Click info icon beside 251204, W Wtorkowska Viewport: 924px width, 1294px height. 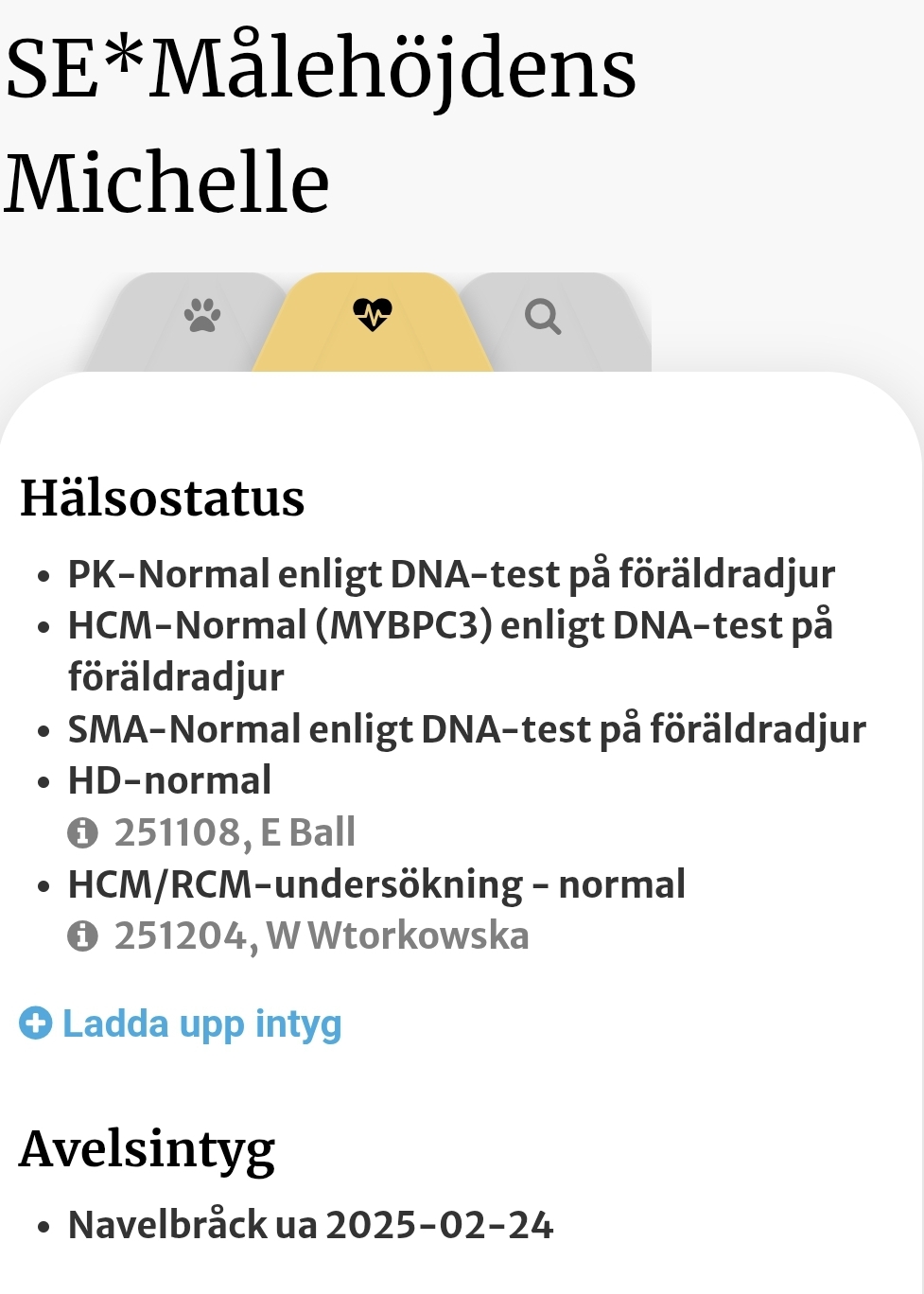(83, 936)
